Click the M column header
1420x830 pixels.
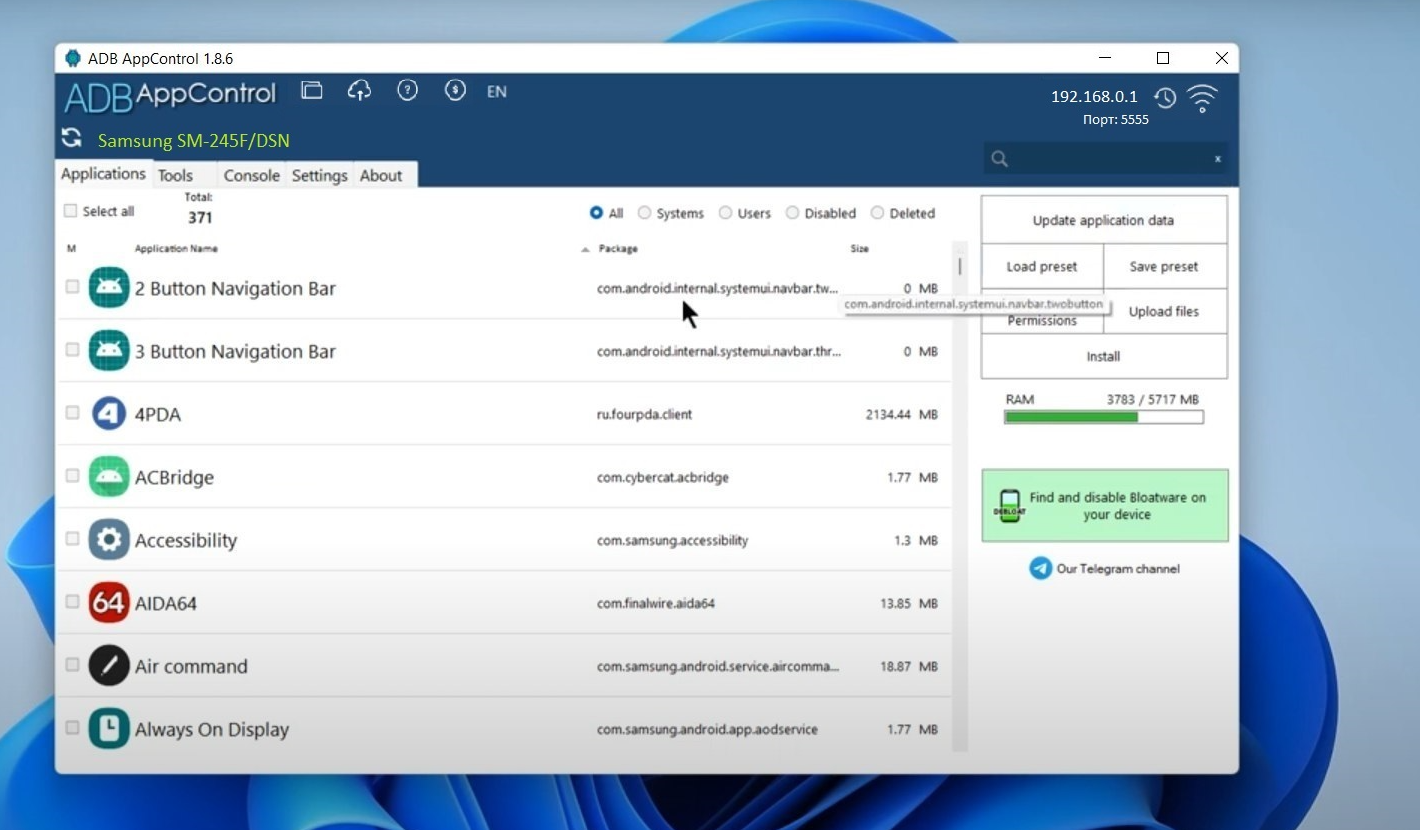click(x=71, y=249)
